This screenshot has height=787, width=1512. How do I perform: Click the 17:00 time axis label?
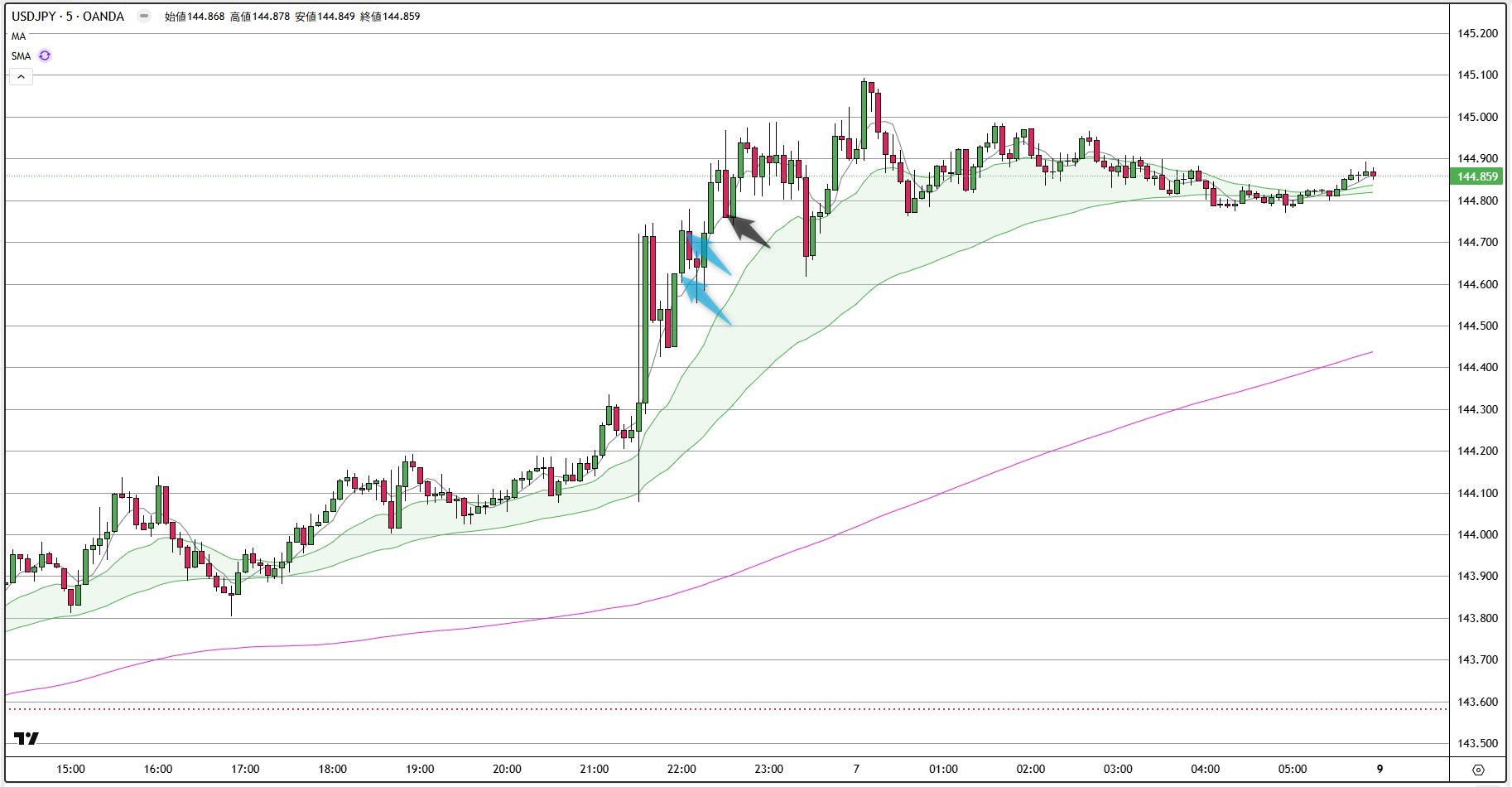coord(245,769)
